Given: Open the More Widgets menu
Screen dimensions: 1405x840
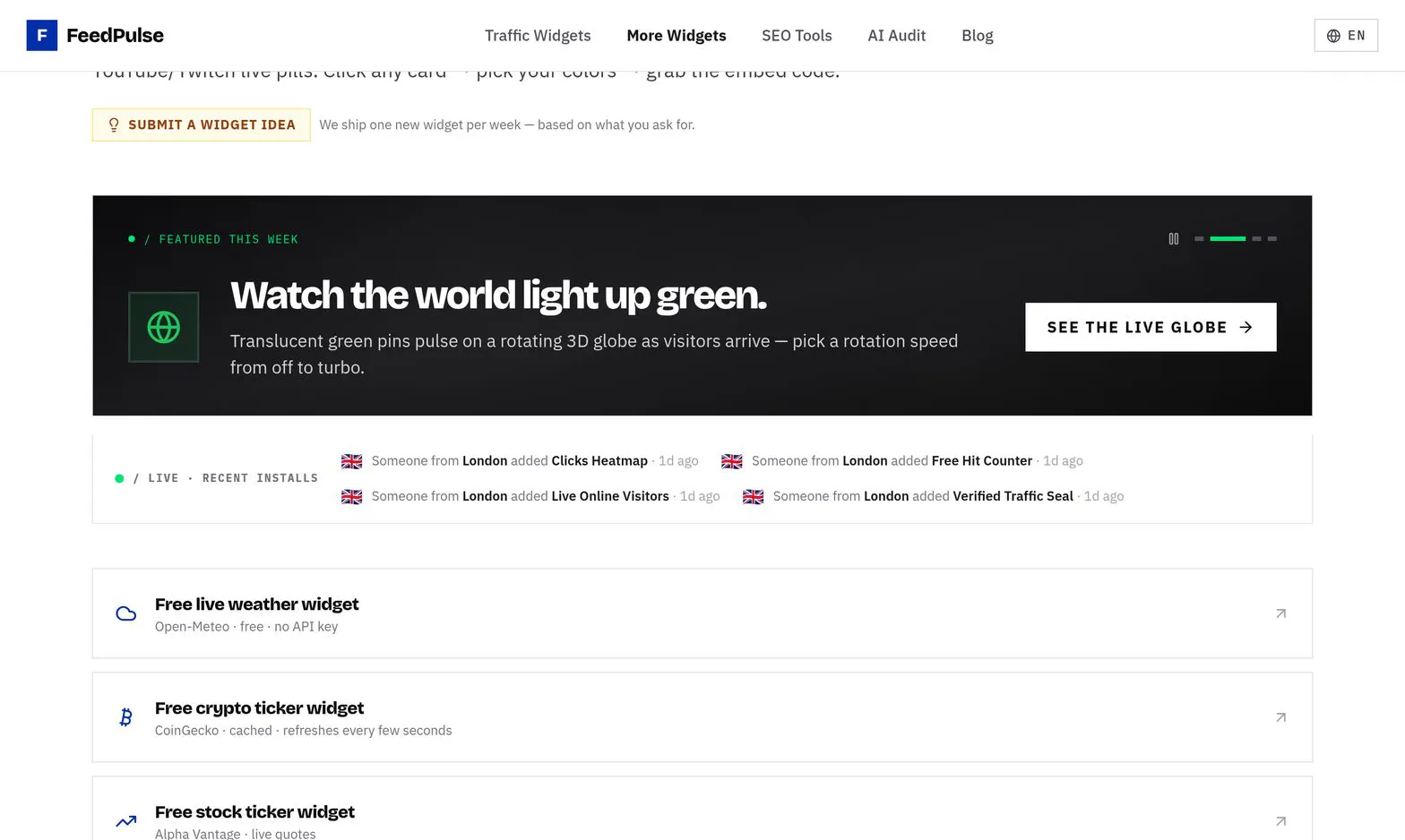Looking at the screenshot, I should tap(677, 36).
